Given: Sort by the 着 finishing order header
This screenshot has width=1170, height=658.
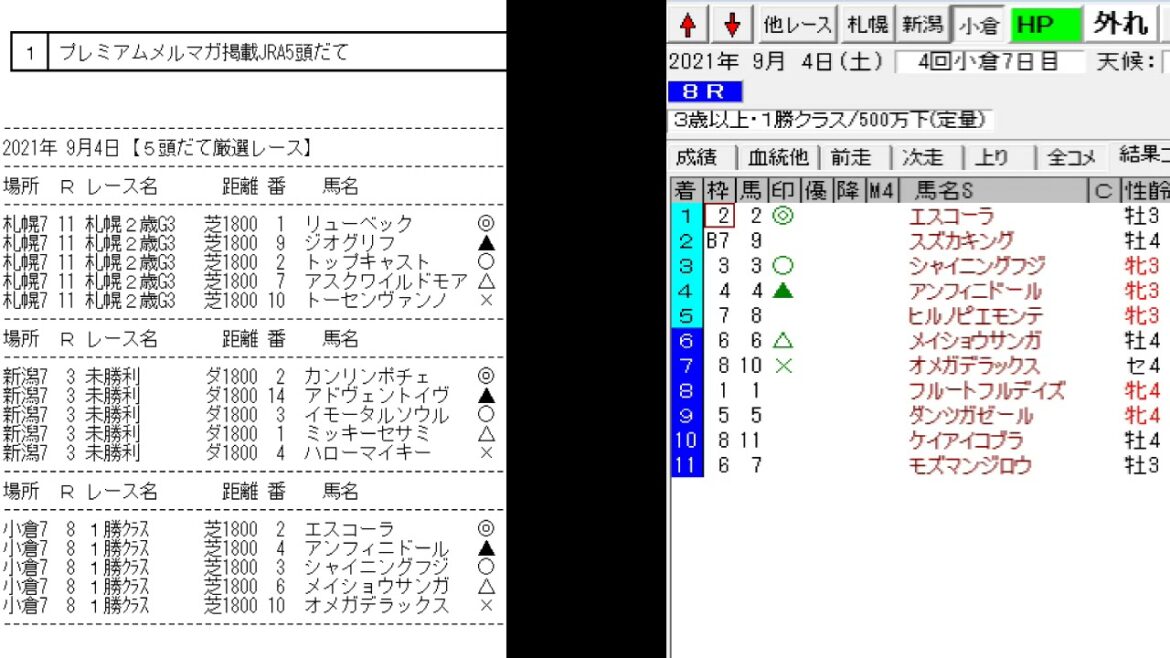Looking at the screenshot, I should click(685, 190).
